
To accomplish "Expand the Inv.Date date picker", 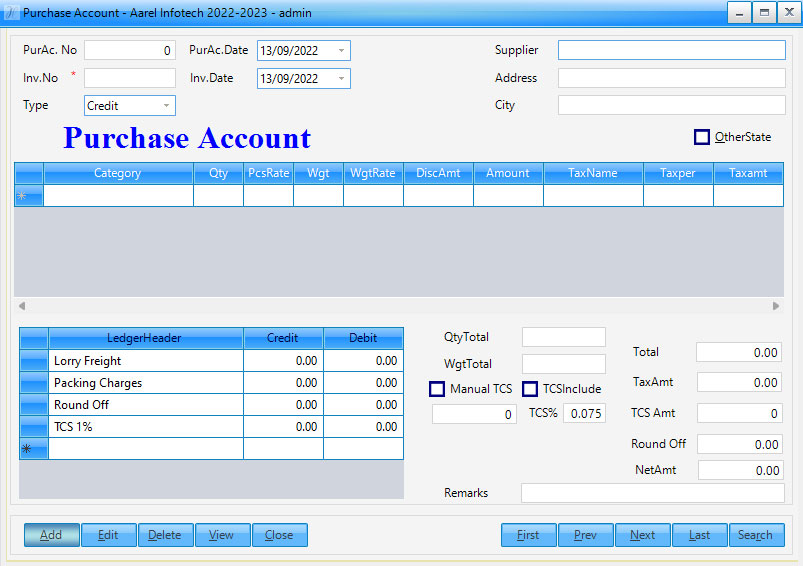I will 341,78.
